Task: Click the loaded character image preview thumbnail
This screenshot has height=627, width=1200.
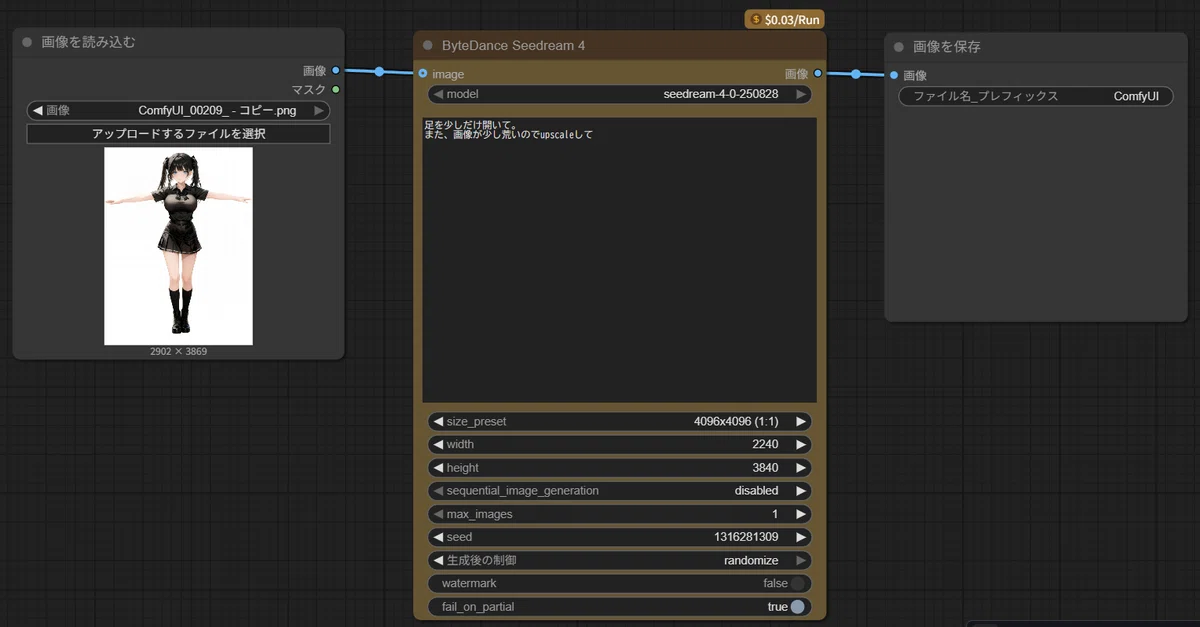Action: (x=178, y=246)
